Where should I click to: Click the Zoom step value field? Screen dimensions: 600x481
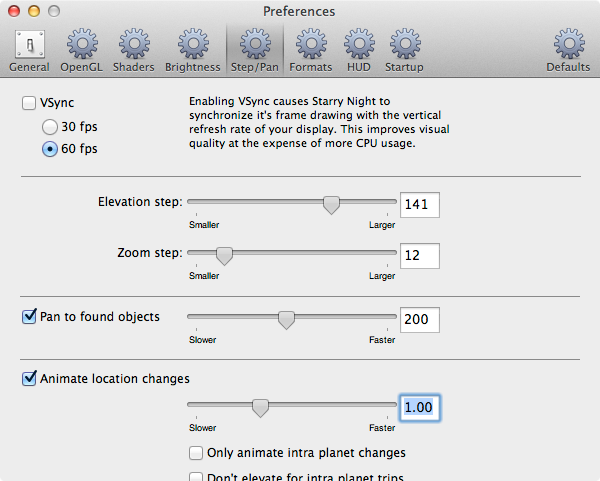[x=420, y=255]
